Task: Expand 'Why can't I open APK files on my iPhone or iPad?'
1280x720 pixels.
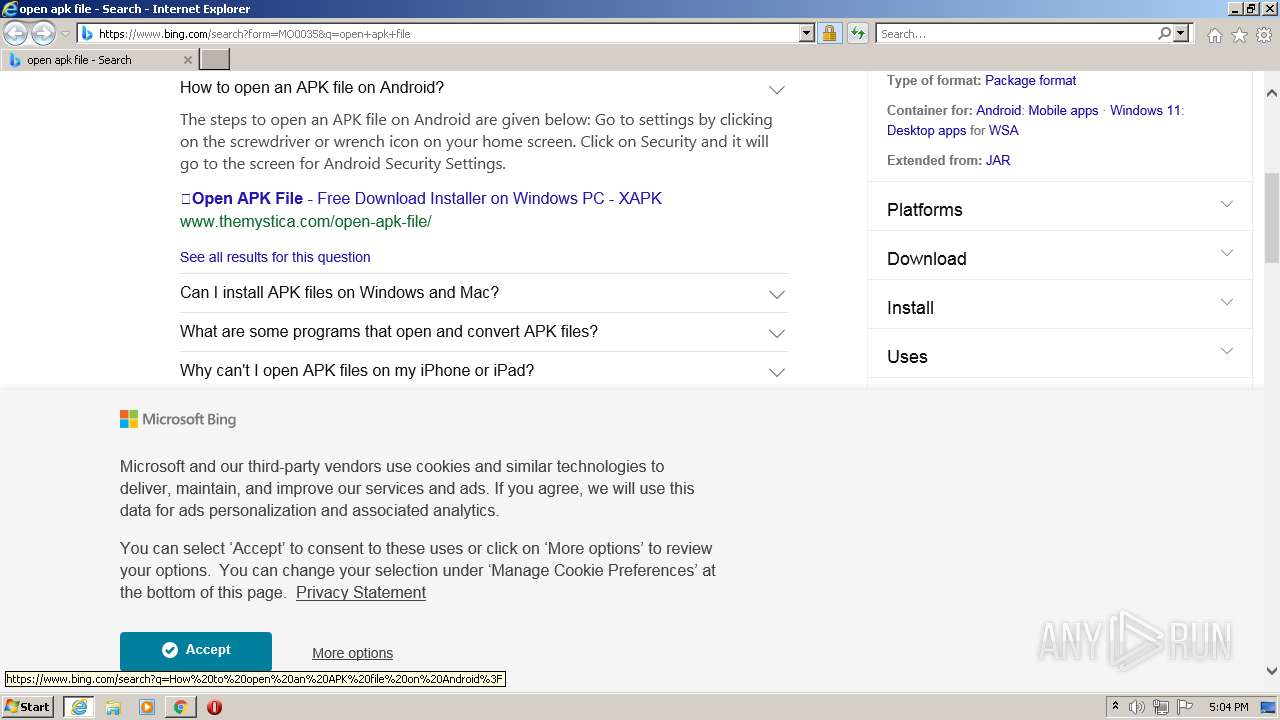Action: point(777,372)
